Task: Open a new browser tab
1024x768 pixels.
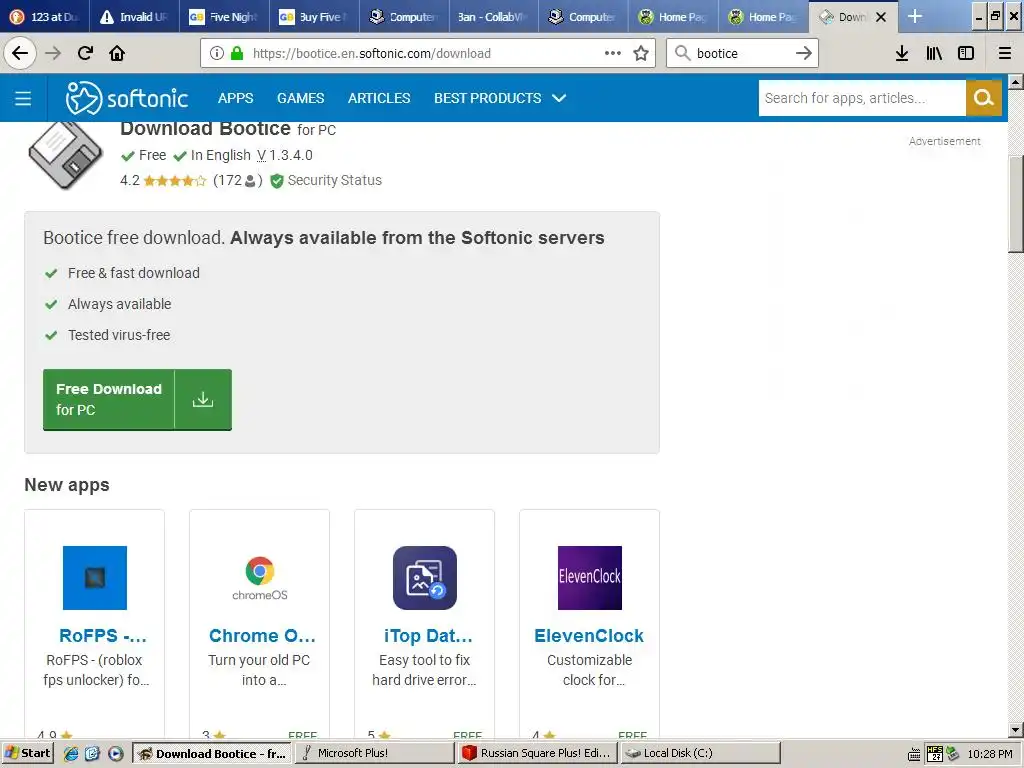Action: [x=915, y=16]
